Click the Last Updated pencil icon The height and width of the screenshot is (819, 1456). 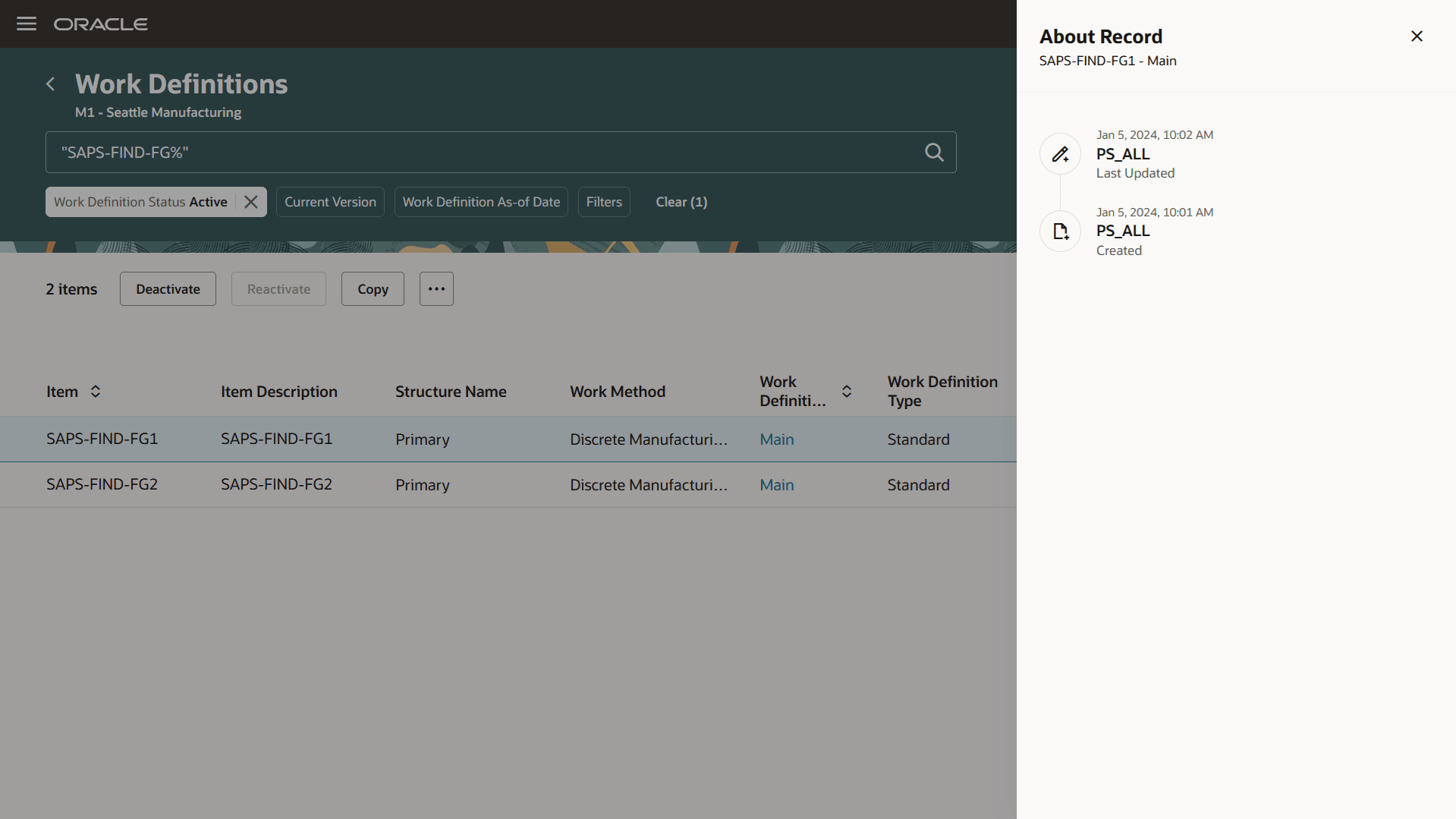[x=1060, y=154]
